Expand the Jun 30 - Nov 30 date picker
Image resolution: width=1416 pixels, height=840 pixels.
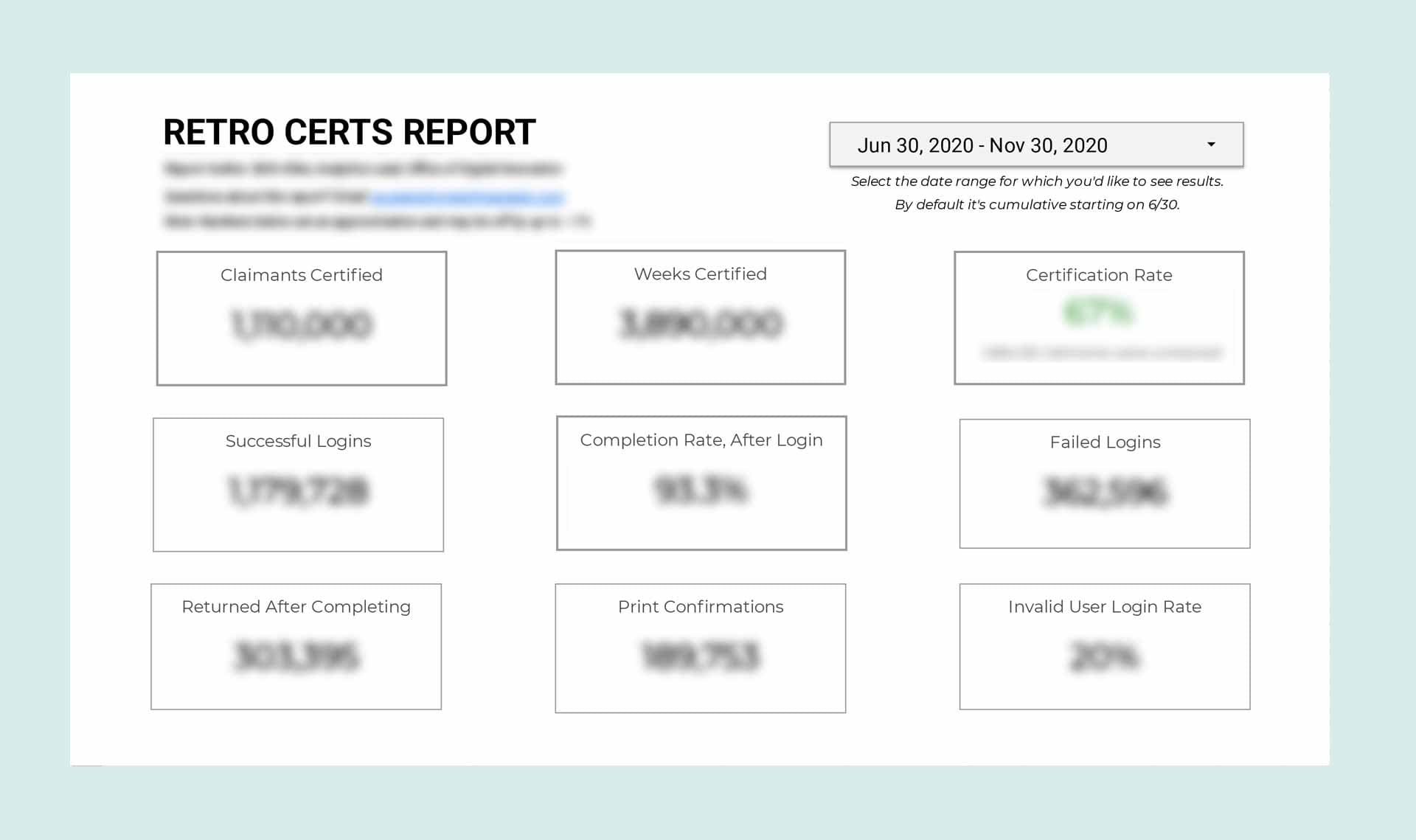coord(1037,145)
